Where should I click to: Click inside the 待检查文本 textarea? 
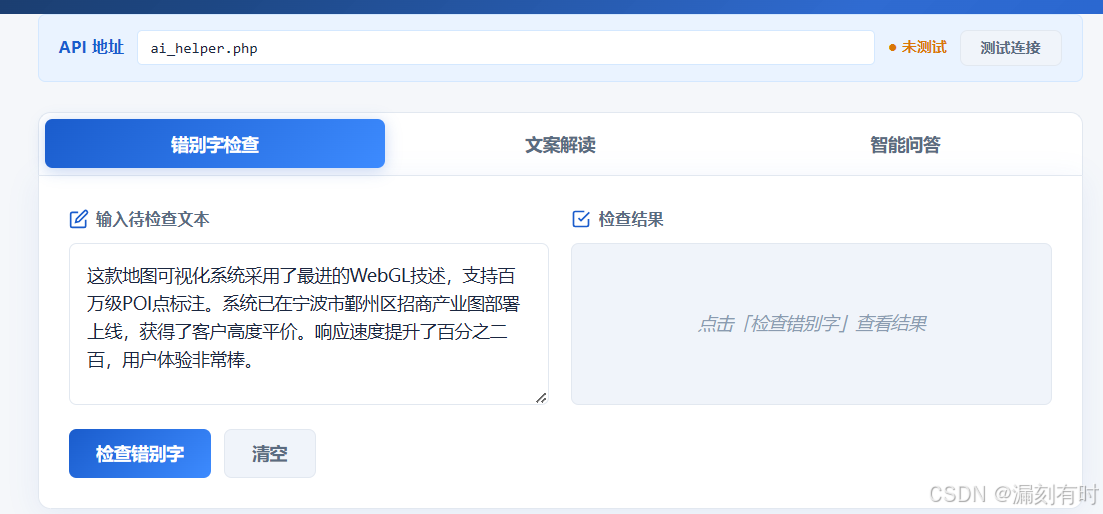[309, 324]
